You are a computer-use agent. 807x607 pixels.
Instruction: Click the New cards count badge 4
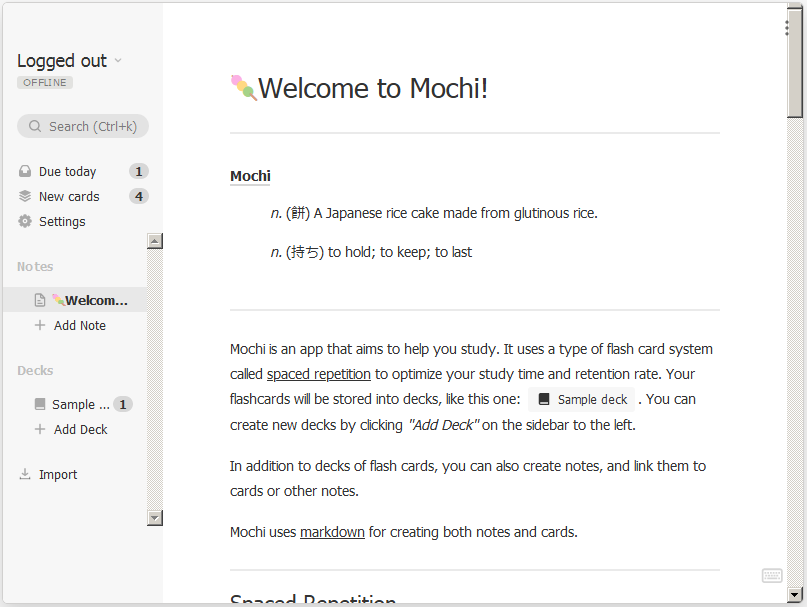(138, 196)
